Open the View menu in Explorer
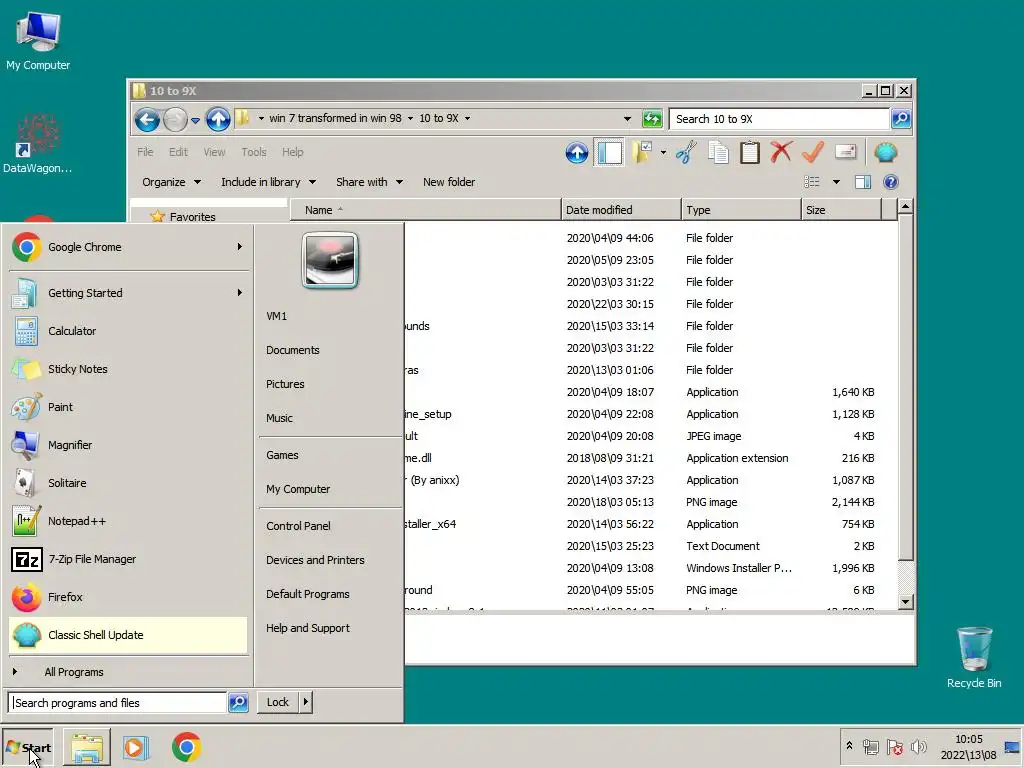Viewport: 1024px width, 768px height. click(x=214, y=152)
